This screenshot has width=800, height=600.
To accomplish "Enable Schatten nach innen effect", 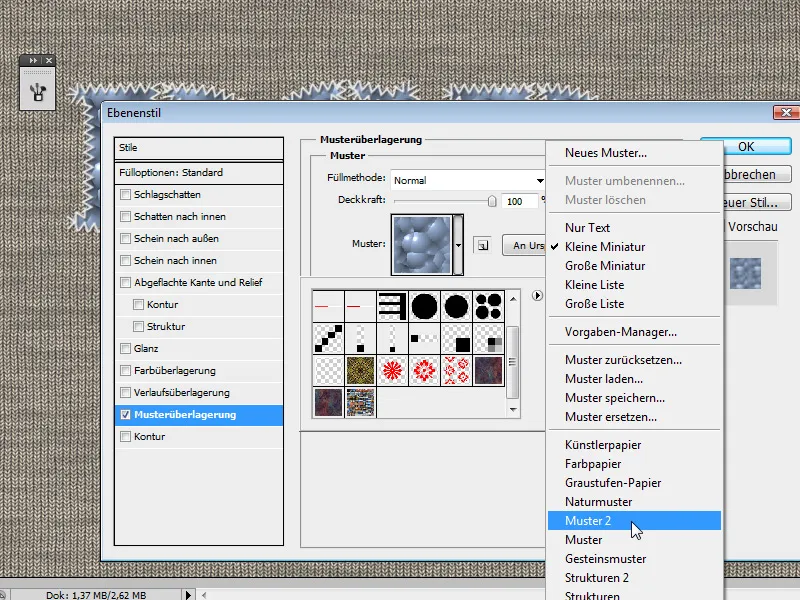I will [125, 216].
